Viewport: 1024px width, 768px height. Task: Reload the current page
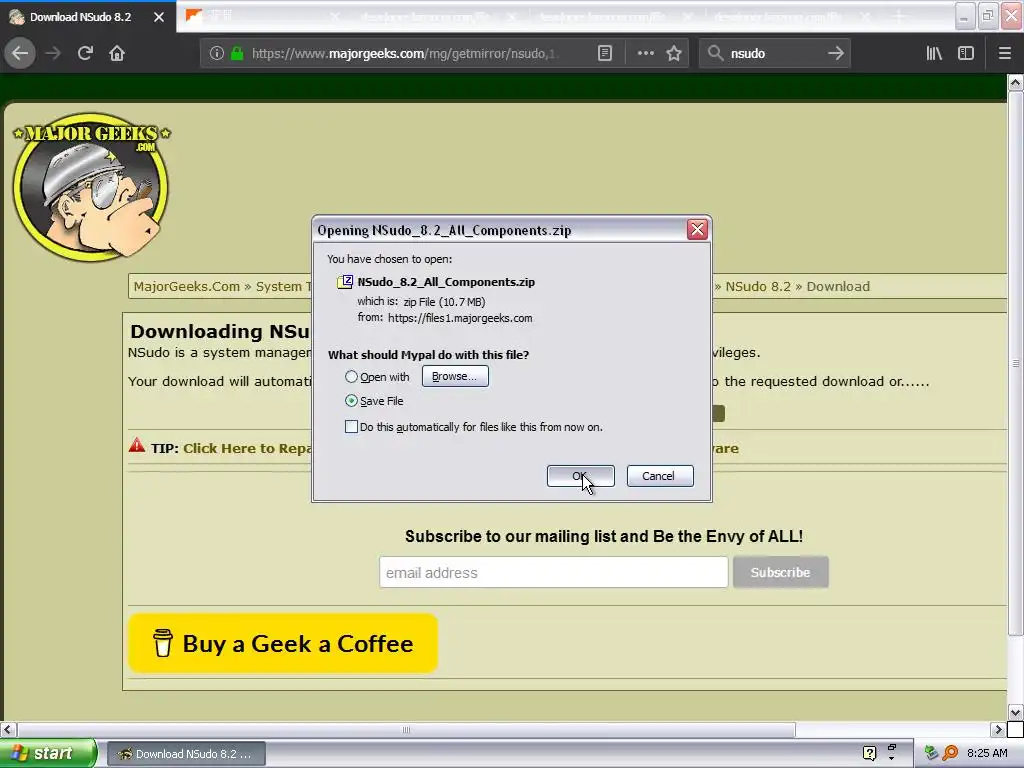[85, 53]
